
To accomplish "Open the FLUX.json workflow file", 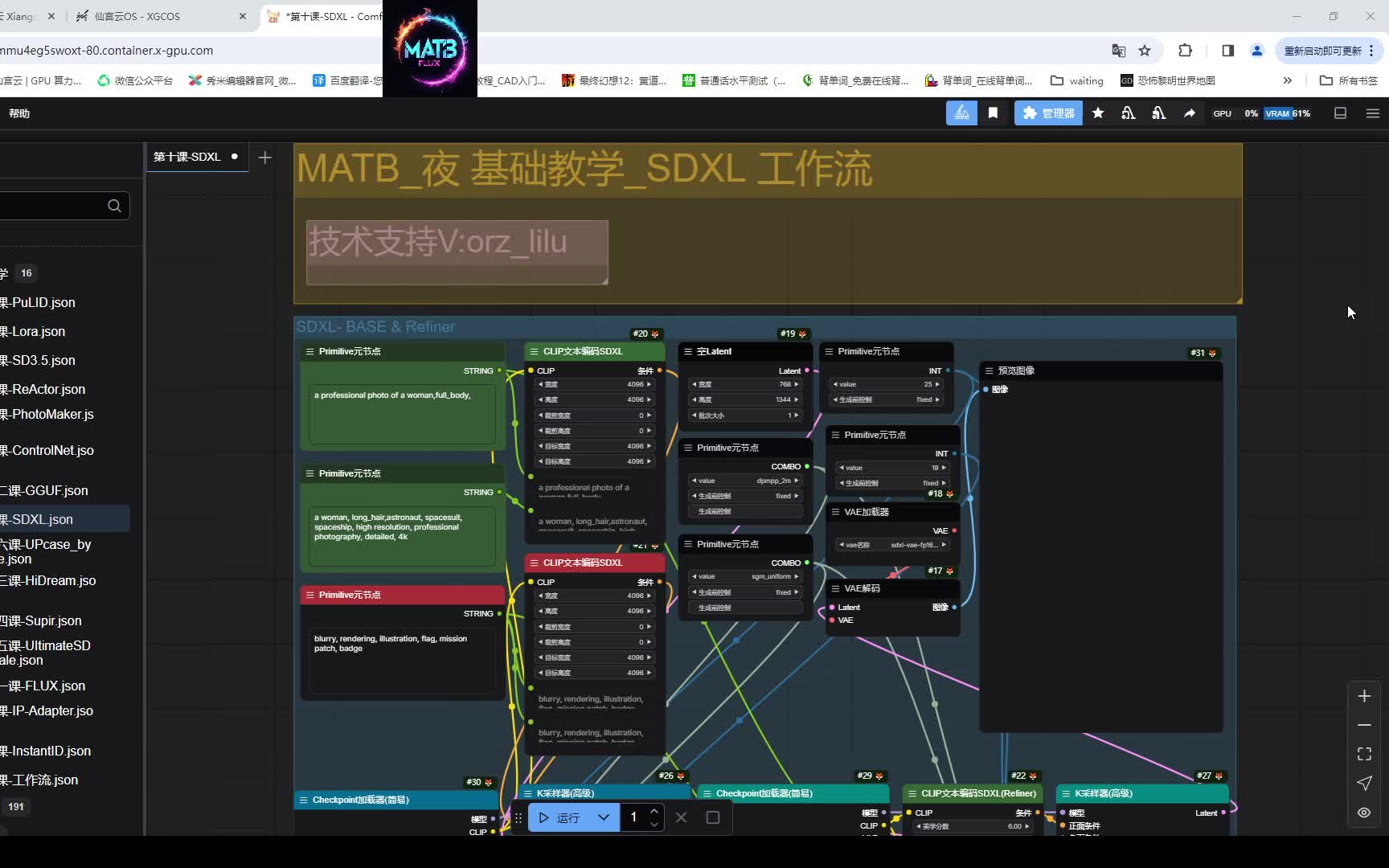I will [43, 686].
